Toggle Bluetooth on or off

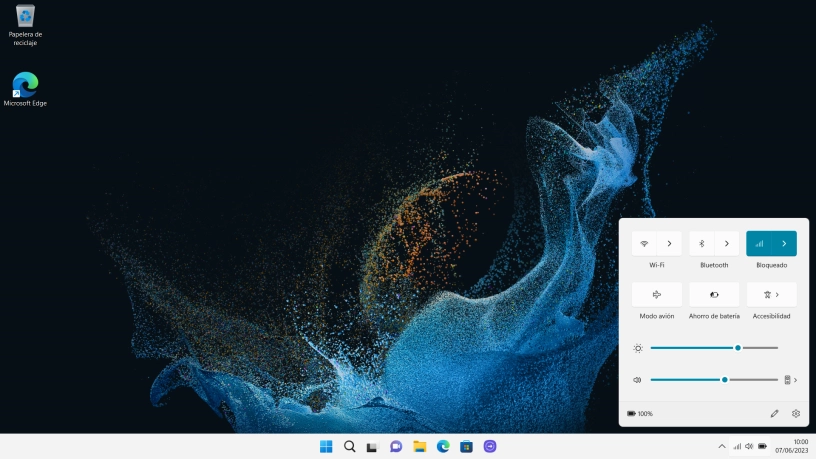tap(702, 244)
